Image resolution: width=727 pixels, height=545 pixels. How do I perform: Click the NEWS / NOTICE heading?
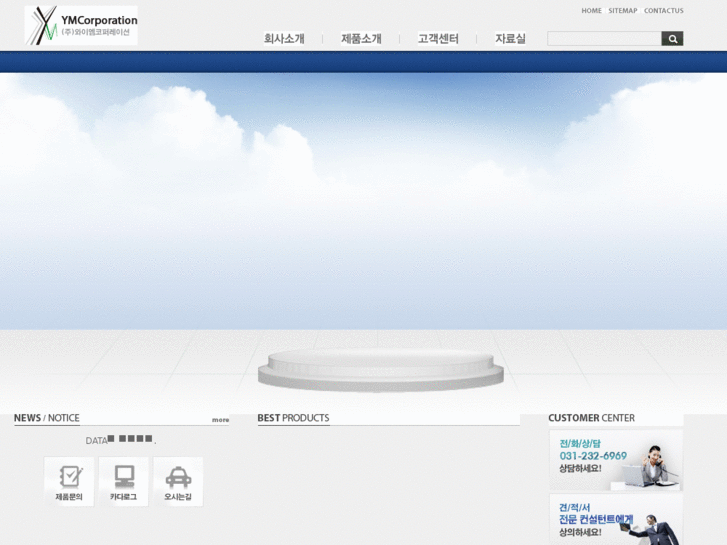pos(47,418)
